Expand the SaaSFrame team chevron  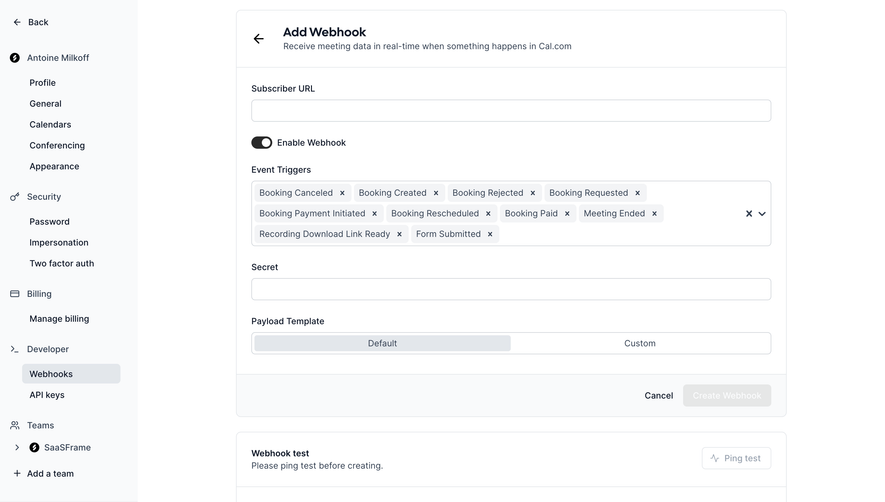(17, 447)
